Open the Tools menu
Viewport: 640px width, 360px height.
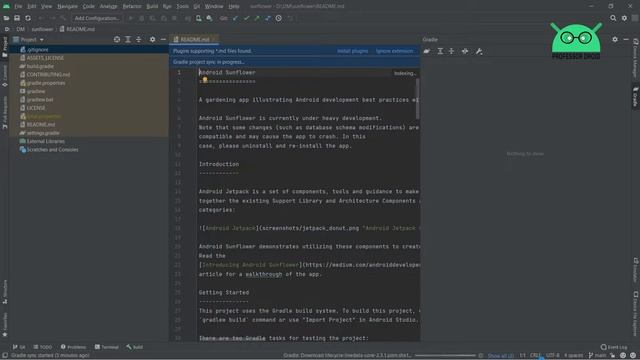(182, 6)
